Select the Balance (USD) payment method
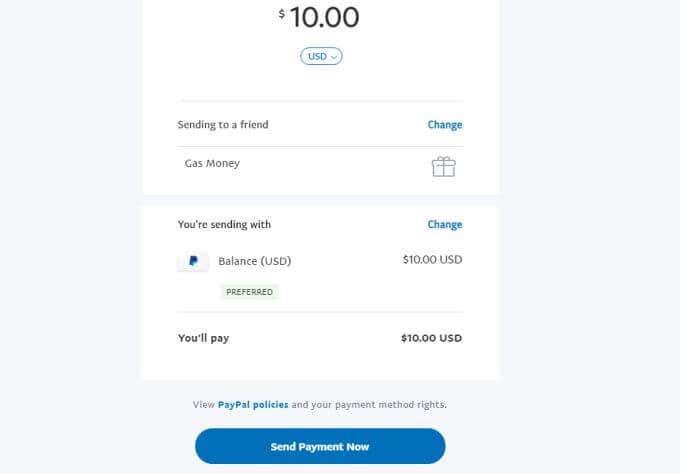The width and height of the screenshot is (680, 474). (254, 261)
